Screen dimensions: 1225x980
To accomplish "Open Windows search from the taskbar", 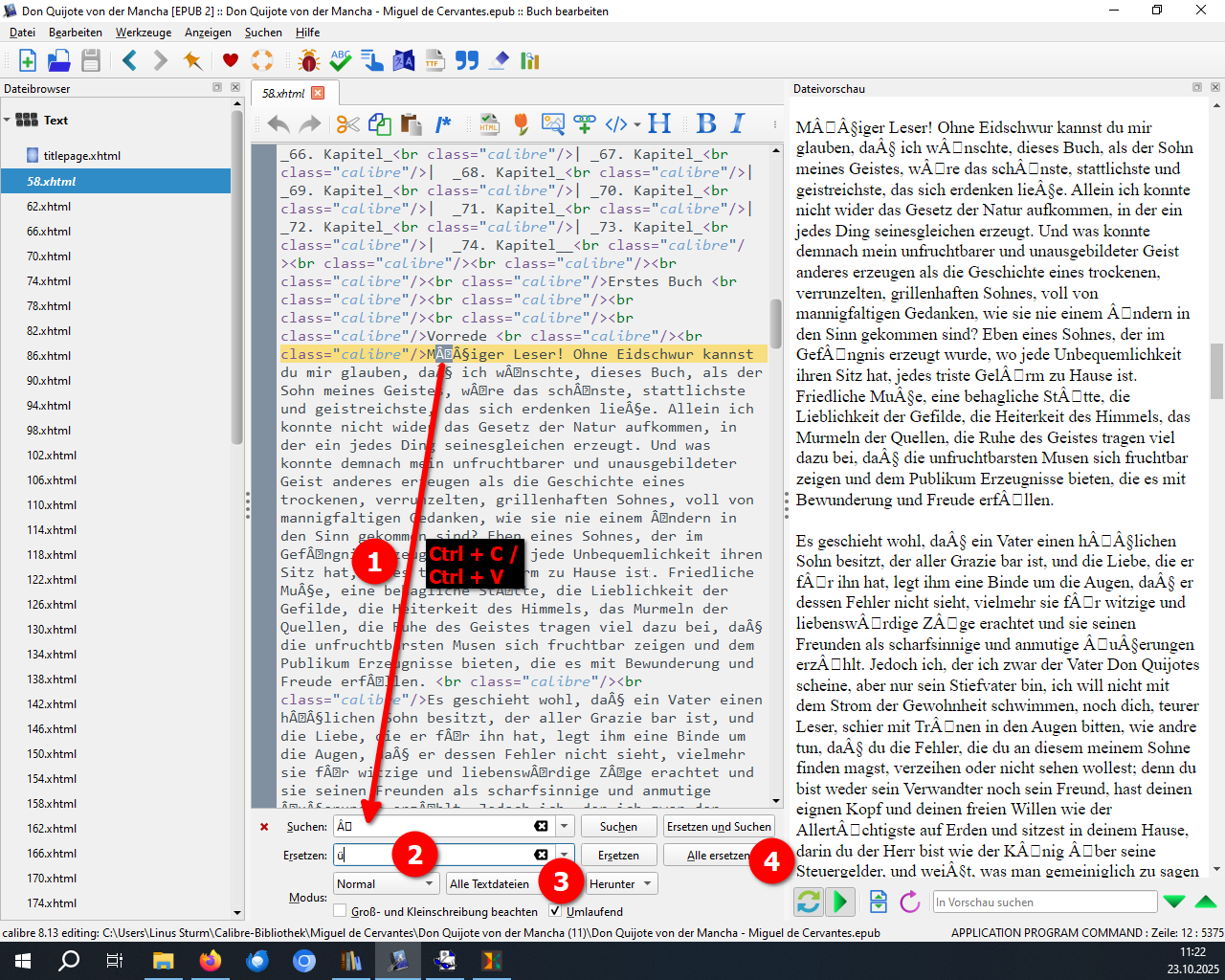I will click(70, 960).
